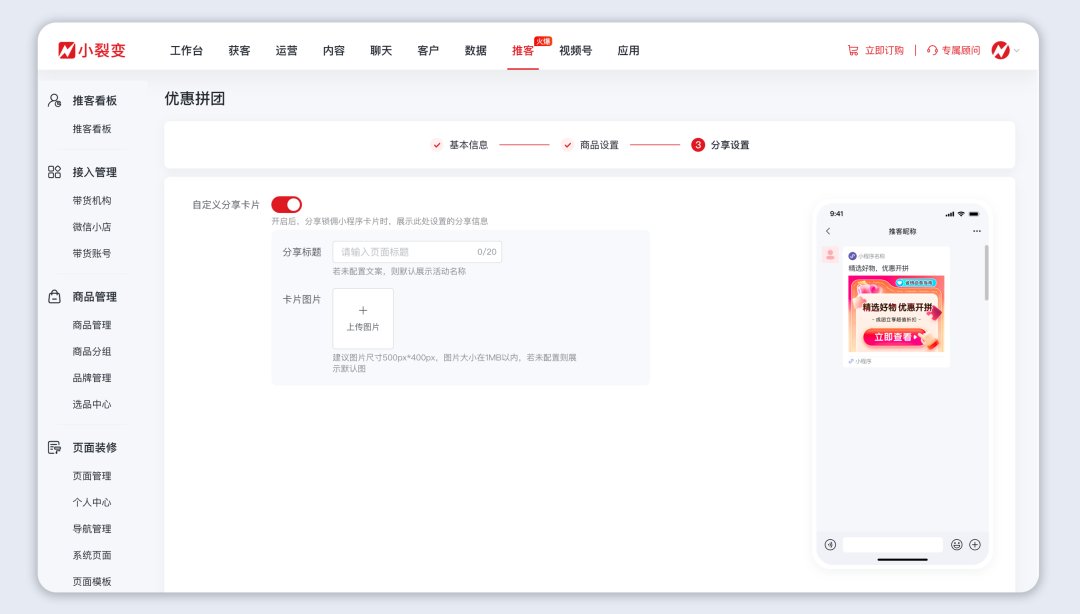The height and width of the screenshot is (614, 1080).
Task: Open the 商品管理 bag icon section
Action: pyautogui.click(x=53, y=295)
